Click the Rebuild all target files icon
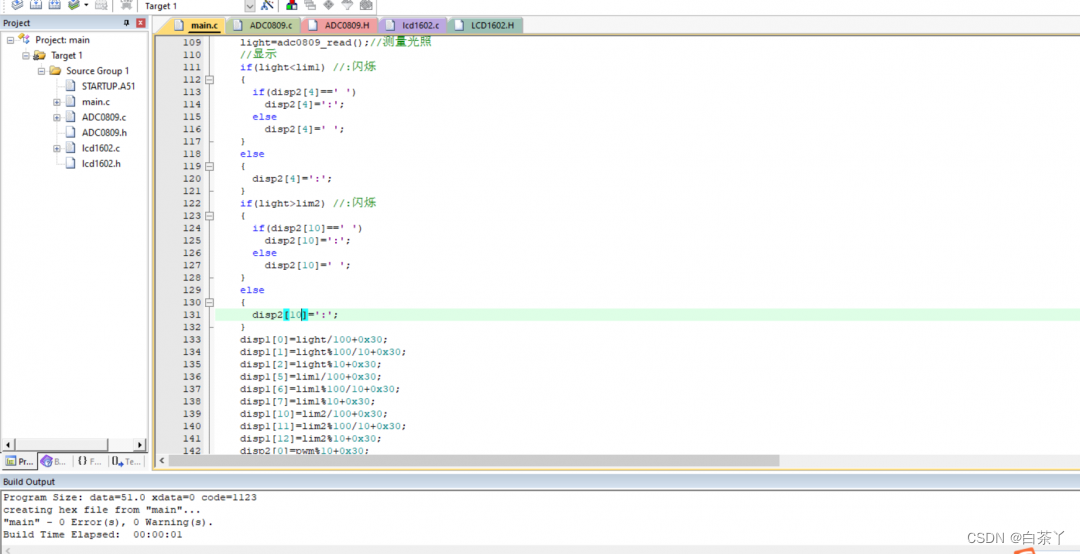This screenshot has width=1080, height=554. (54, 5)
